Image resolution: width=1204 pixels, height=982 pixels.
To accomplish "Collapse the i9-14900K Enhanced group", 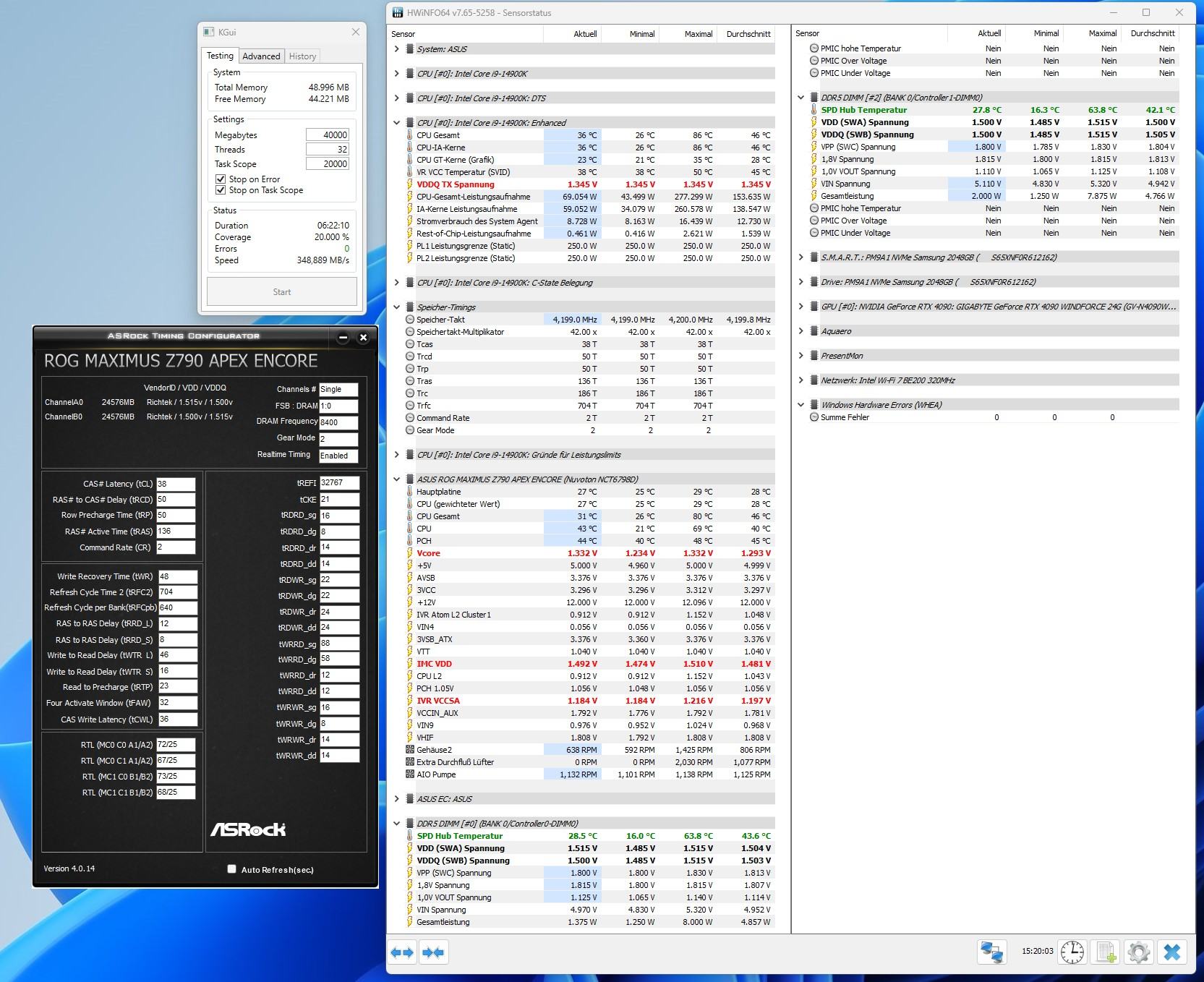I will (396, 123).
